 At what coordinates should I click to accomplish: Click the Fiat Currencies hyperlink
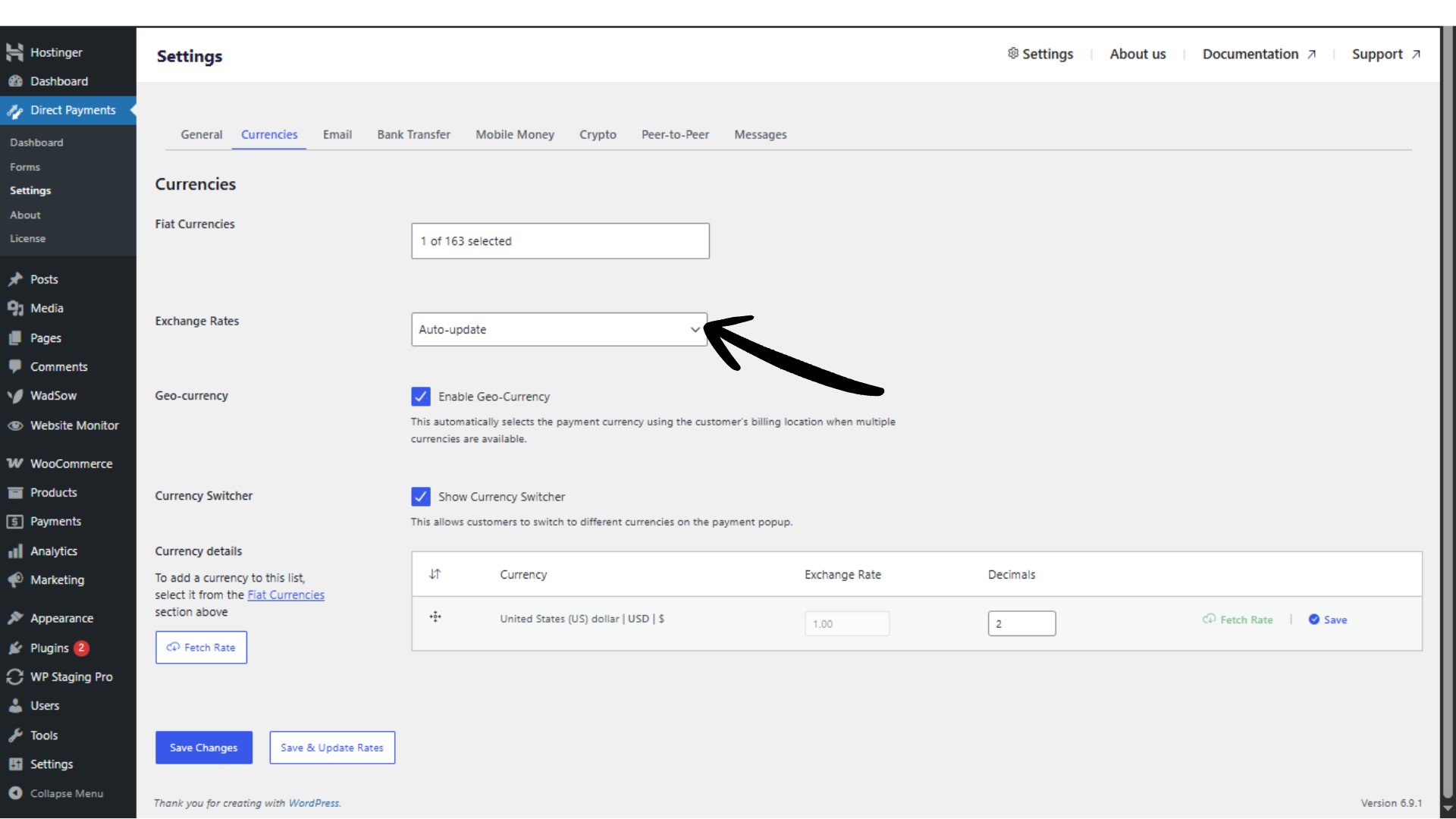click(x=286, y=595)
